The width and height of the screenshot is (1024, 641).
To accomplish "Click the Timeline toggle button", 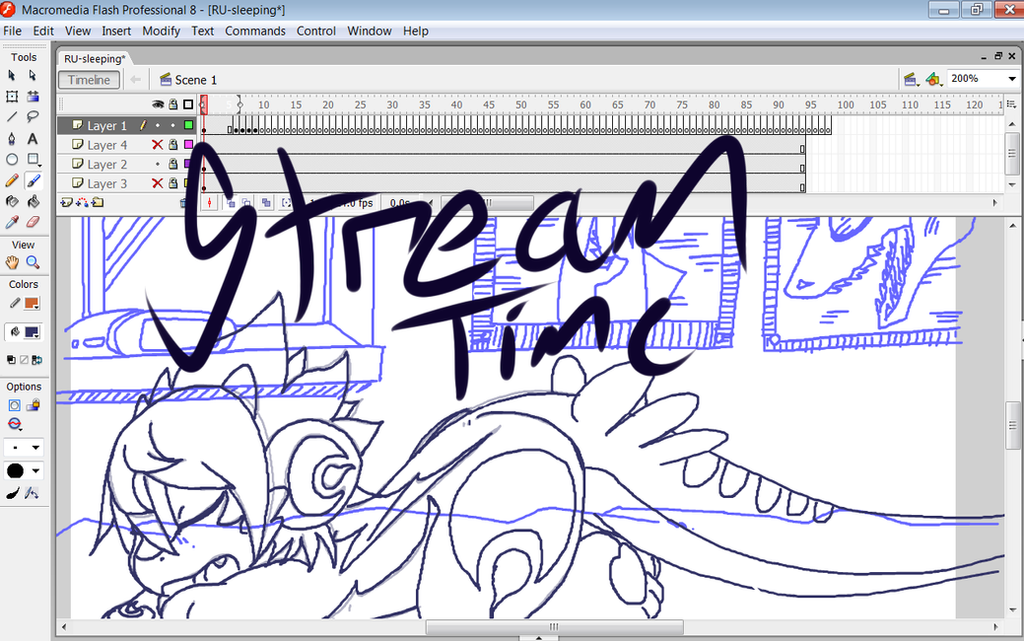I will click(x=89, y=80).
